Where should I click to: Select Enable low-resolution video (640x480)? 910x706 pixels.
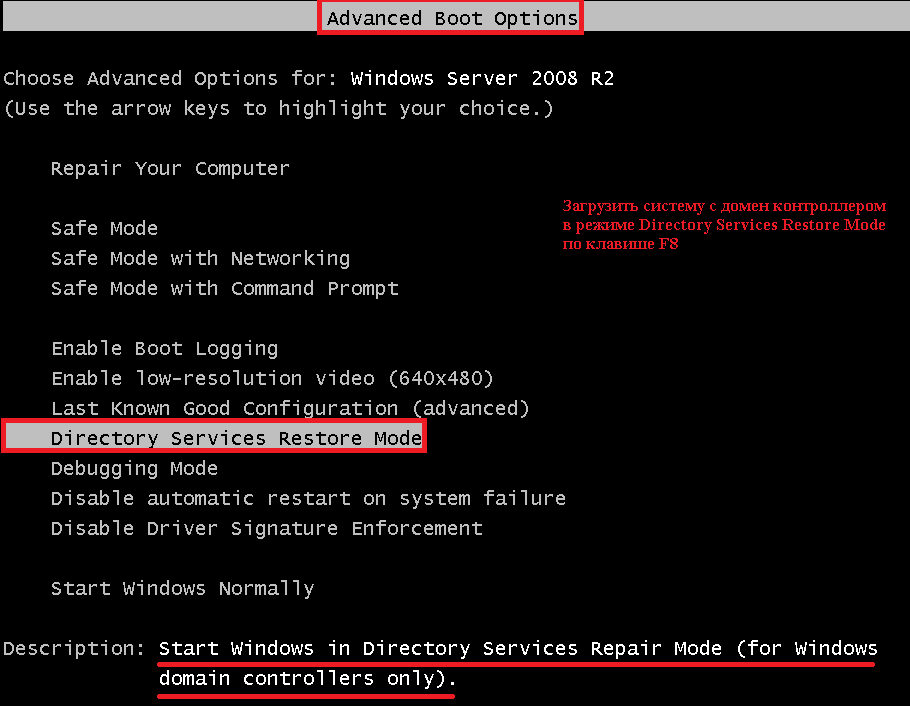[x=272, y=379]
